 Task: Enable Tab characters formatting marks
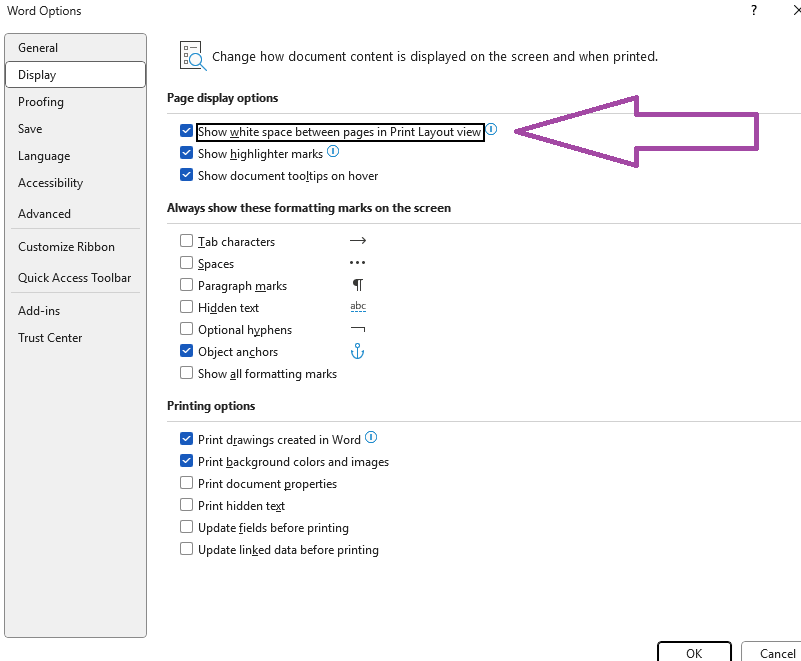pyautogui.click(x=185, y=240)
